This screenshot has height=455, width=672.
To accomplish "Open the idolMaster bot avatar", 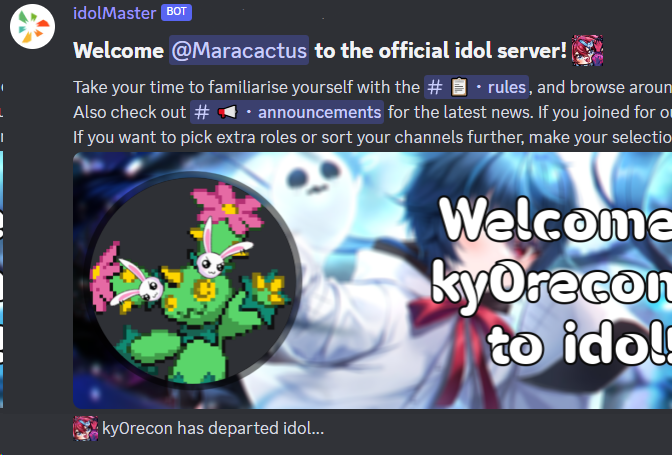I will [33, 27].
